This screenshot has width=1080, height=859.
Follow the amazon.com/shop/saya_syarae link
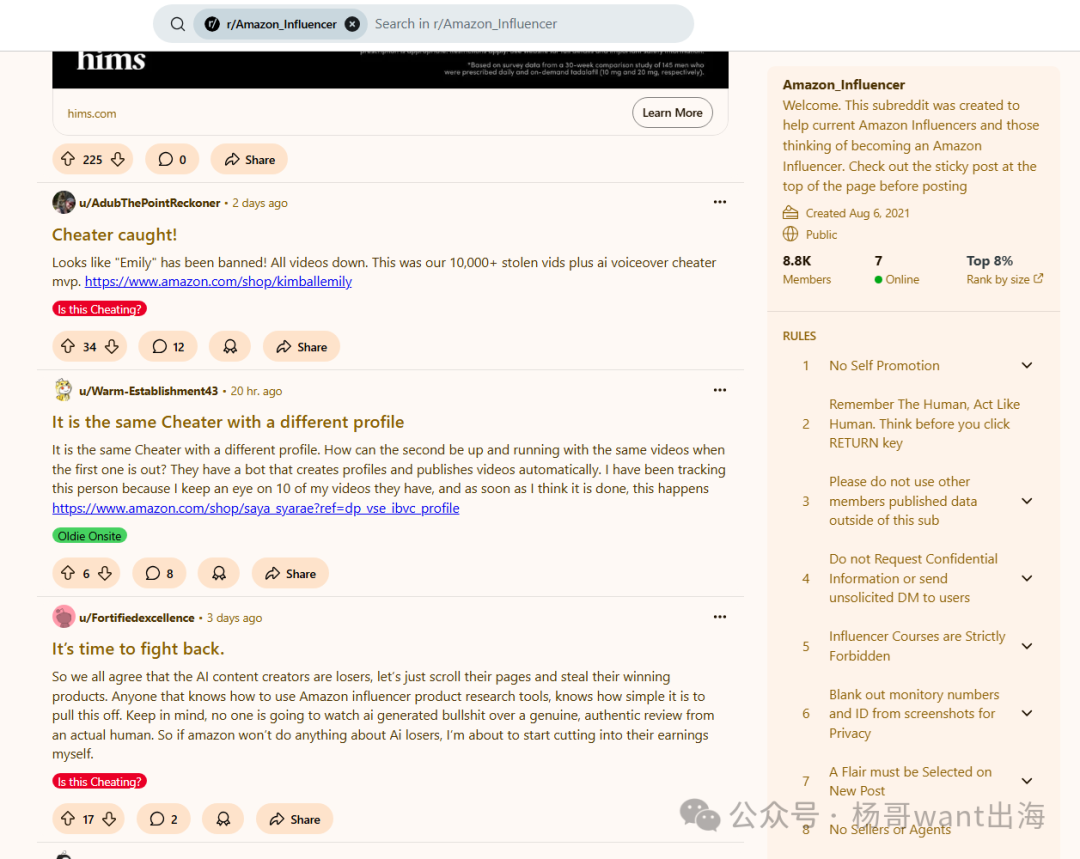[x=256, y=508]
